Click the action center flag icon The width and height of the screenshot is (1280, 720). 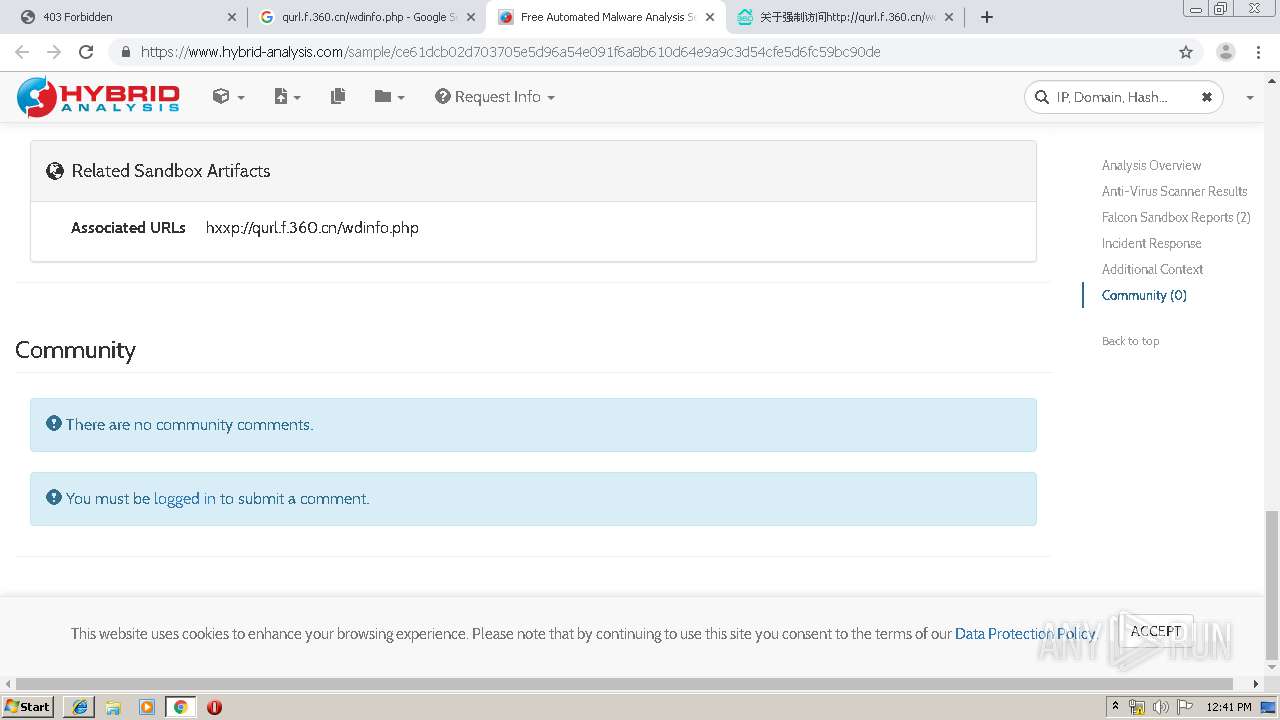pyautogui.click(x=1185, y=707)
